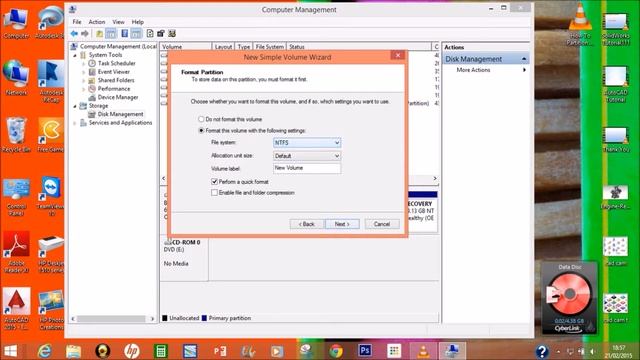Open the File menu
The height and width of the screenshot is (360, 640).
pos(77,22)
